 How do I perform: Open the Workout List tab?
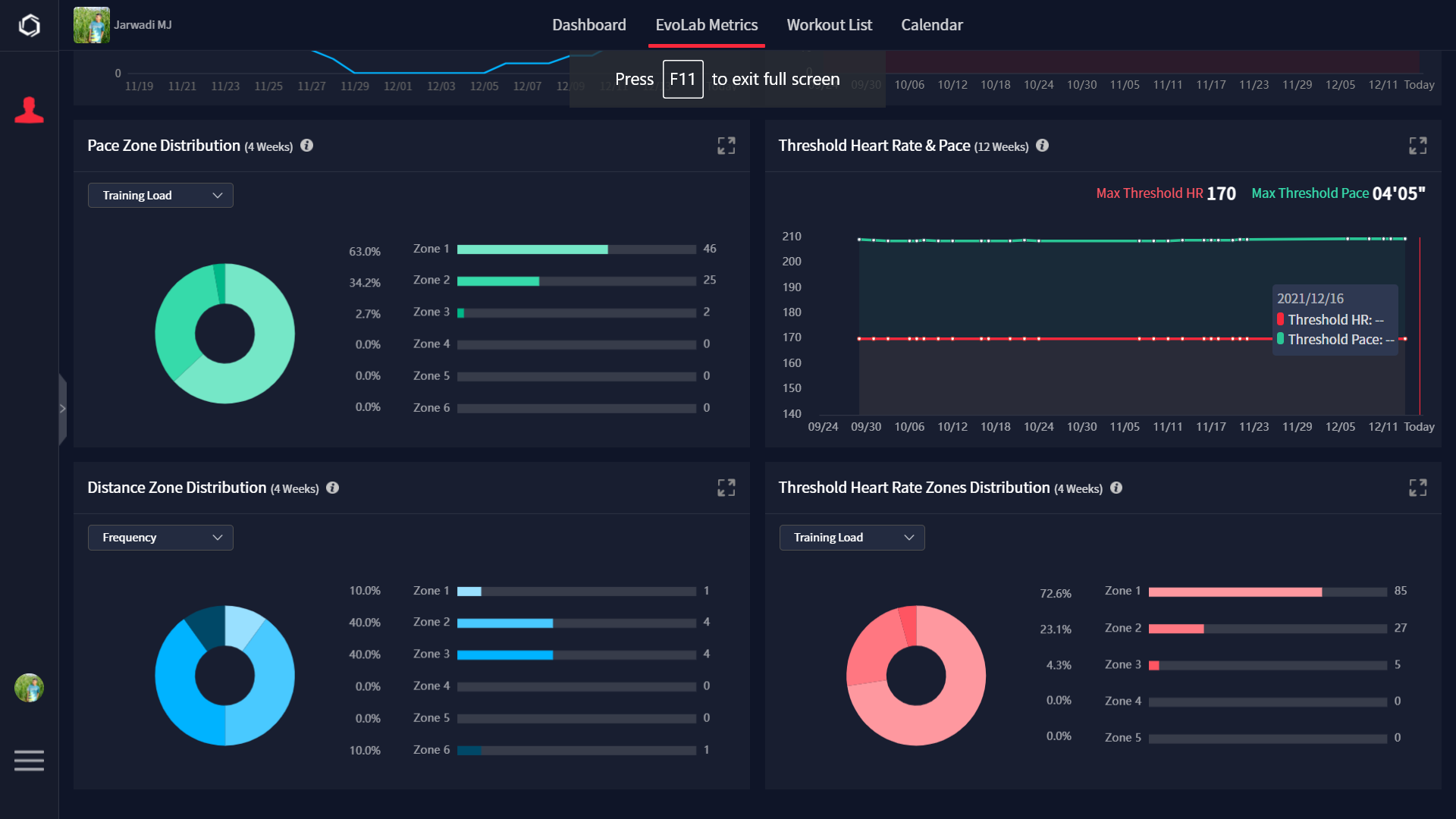829,25
